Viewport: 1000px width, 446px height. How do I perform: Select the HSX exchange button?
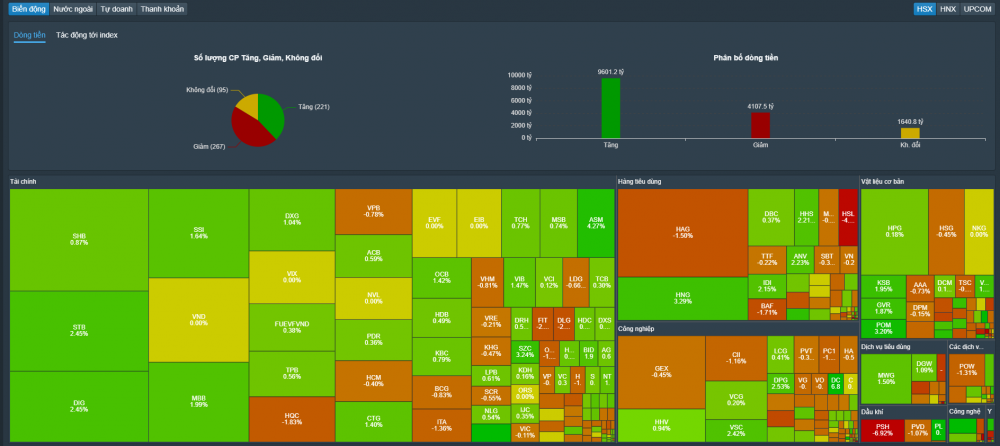pyautogui.click(x=923, y=10)
